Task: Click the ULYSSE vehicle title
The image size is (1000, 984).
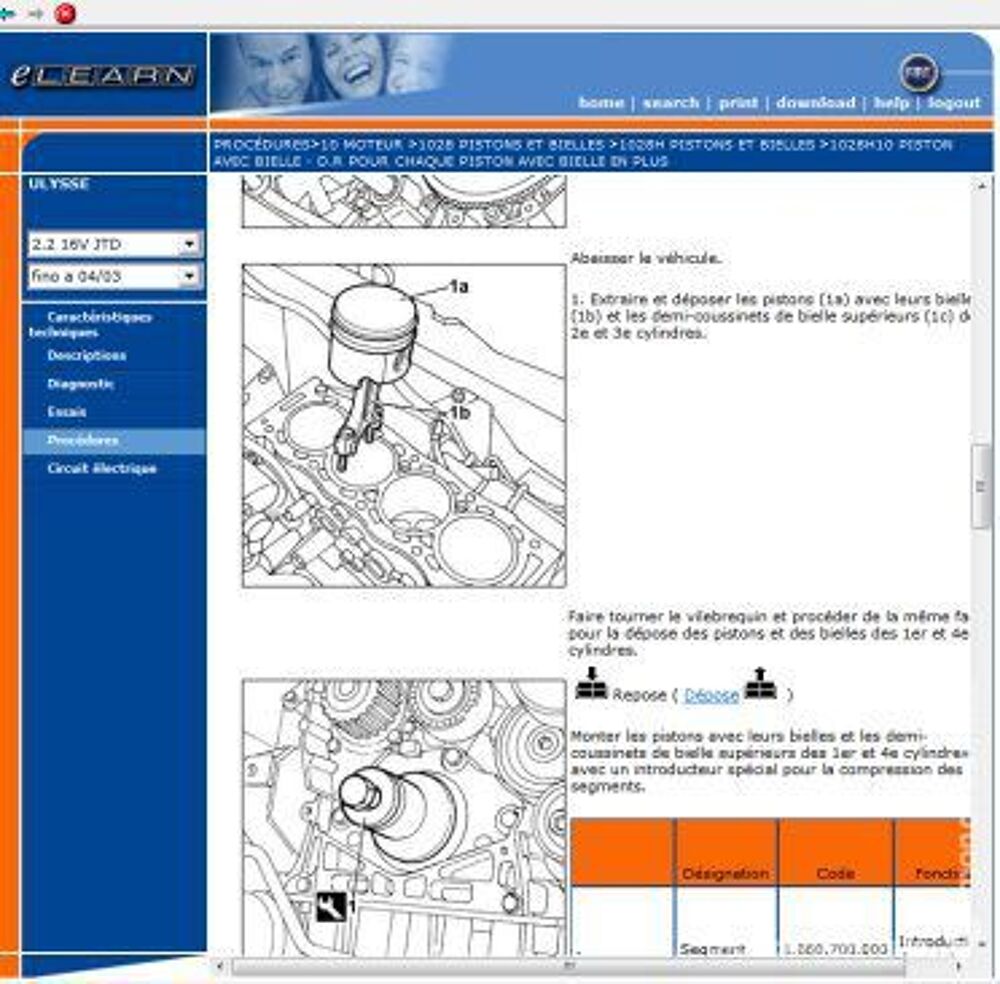Action: click(x=58, y=184)
